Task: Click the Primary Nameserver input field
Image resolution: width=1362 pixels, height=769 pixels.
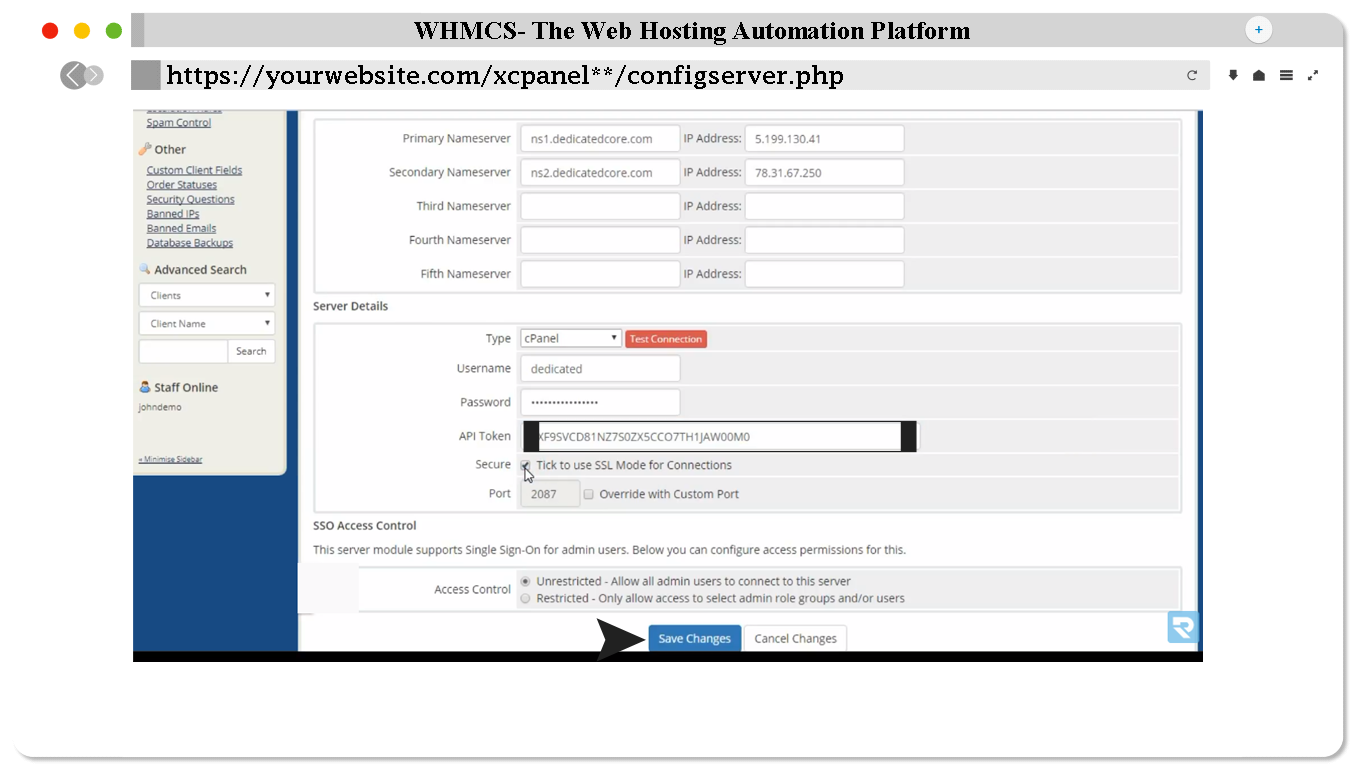Action: click(x=600, y=139)
